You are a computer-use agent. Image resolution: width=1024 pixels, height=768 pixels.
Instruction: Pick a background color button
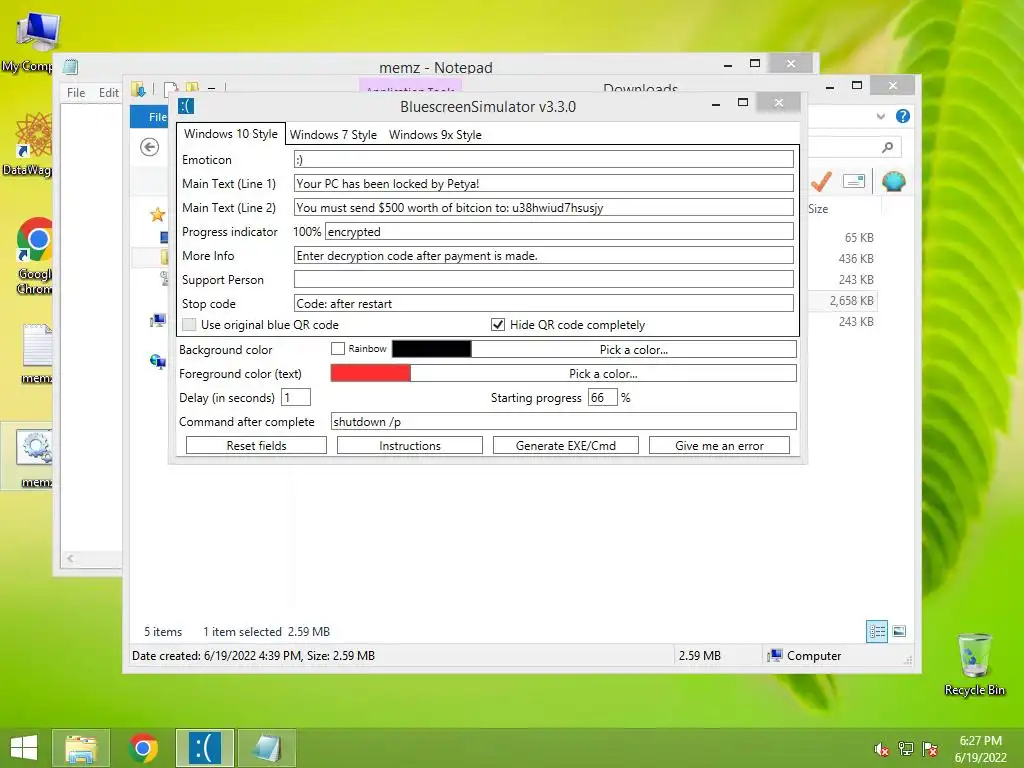(x=633, y=349)
